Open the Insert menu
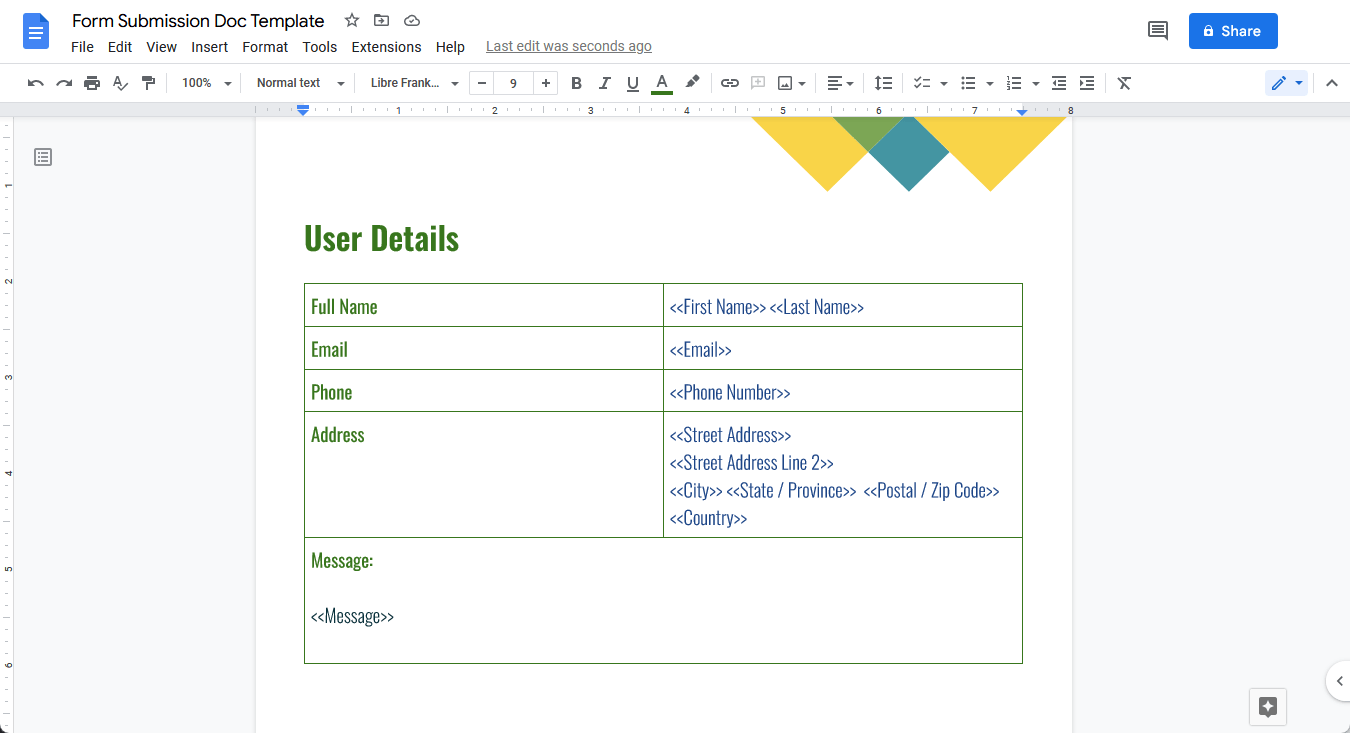This screenshot has height=733, width=1350. click(210, 47)
